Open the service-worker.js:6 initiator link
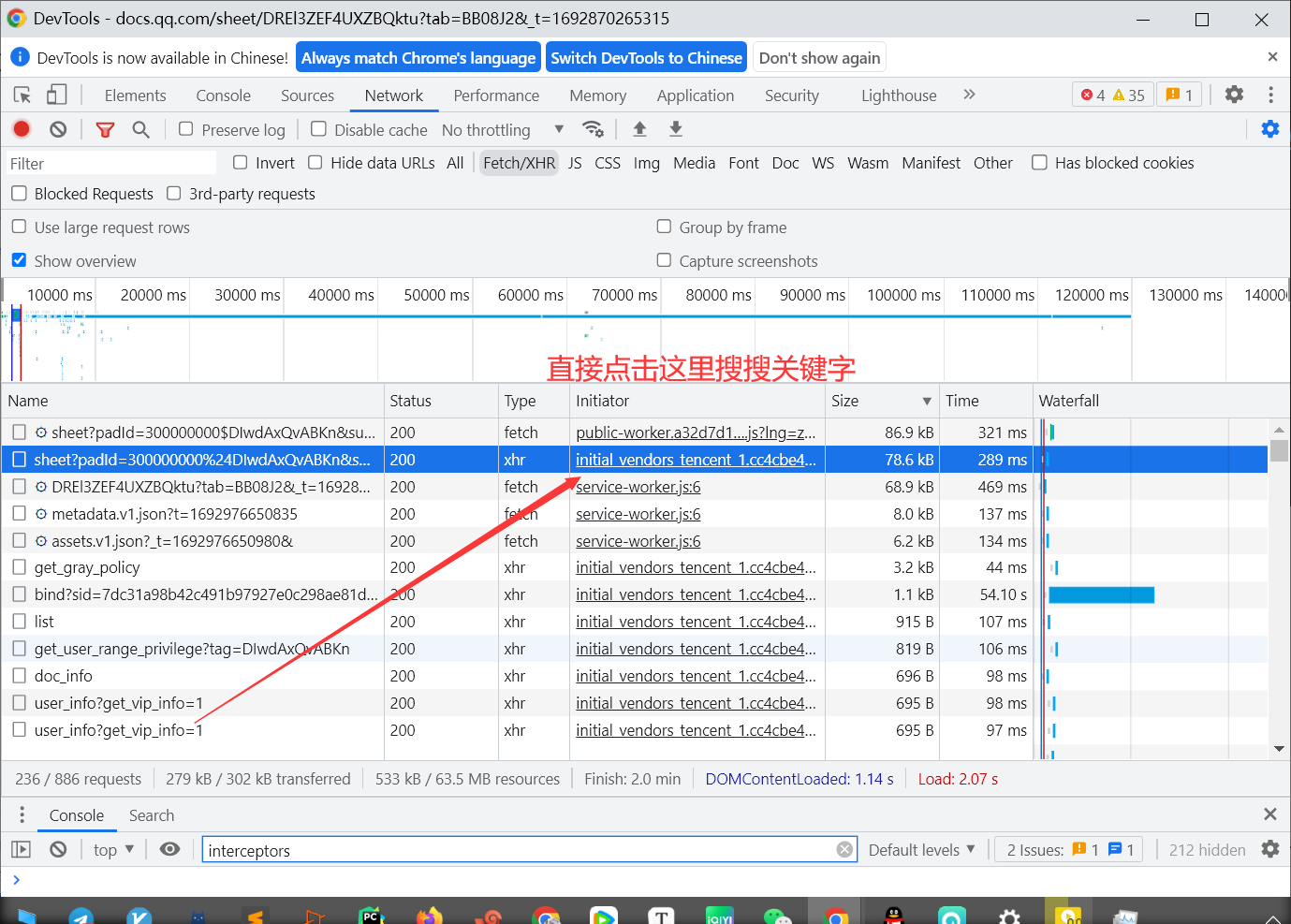The height and width of the screenshot is (924, 1291). [x=638, y=487]
